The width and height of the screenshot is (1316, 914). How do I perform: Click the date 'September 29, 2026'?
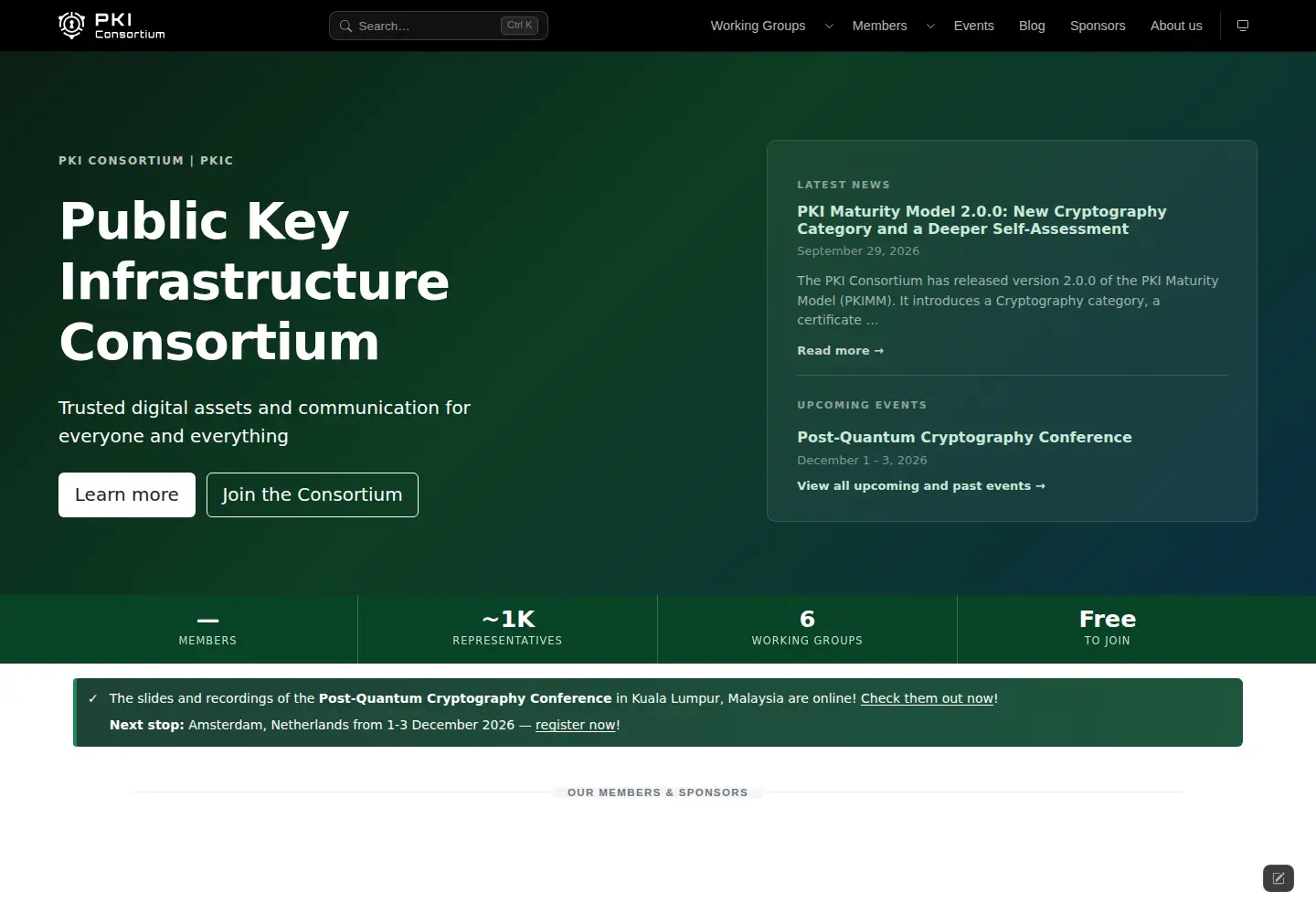click(858, 251)
